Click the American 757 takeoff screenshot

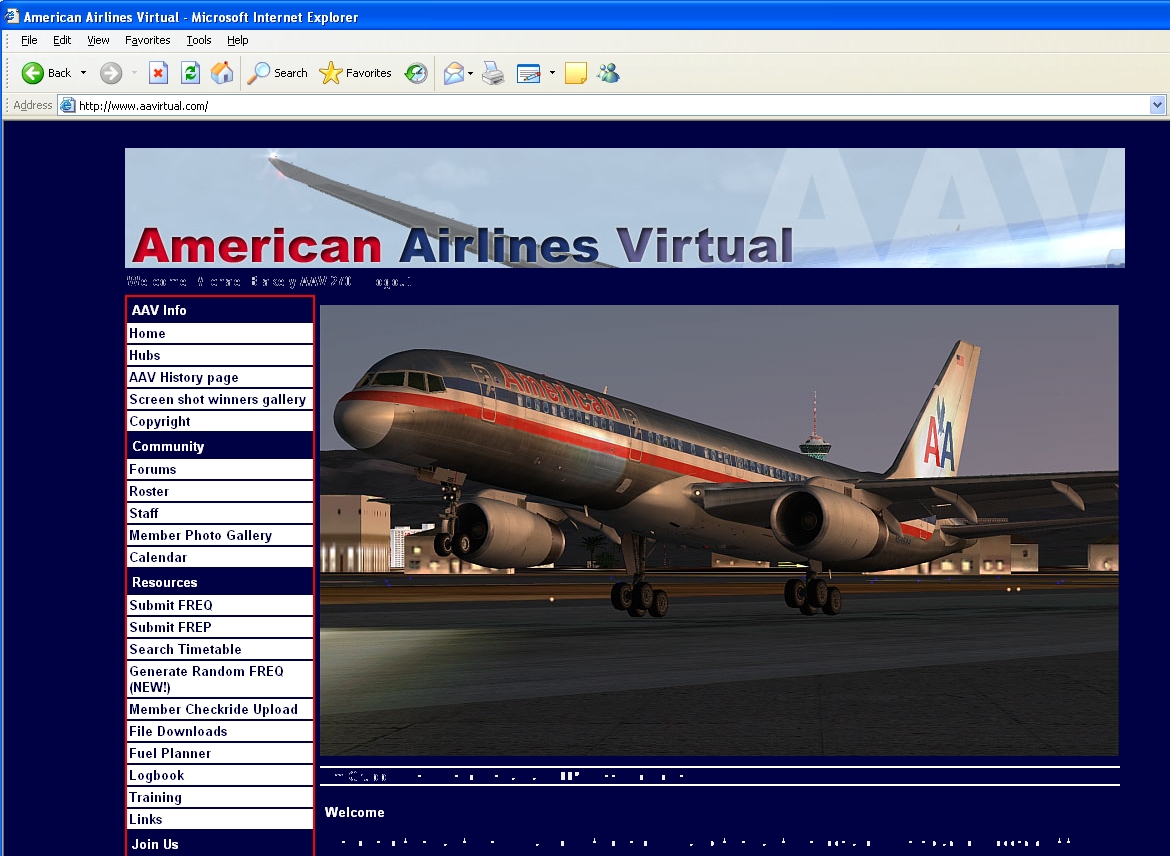[719, 530]
